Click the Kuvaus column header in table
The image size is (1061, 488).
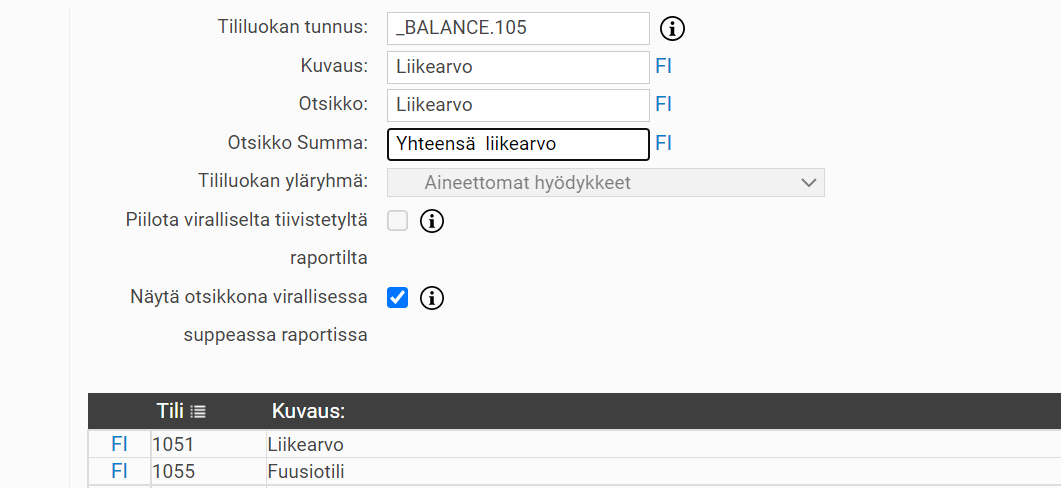[308, 411]
